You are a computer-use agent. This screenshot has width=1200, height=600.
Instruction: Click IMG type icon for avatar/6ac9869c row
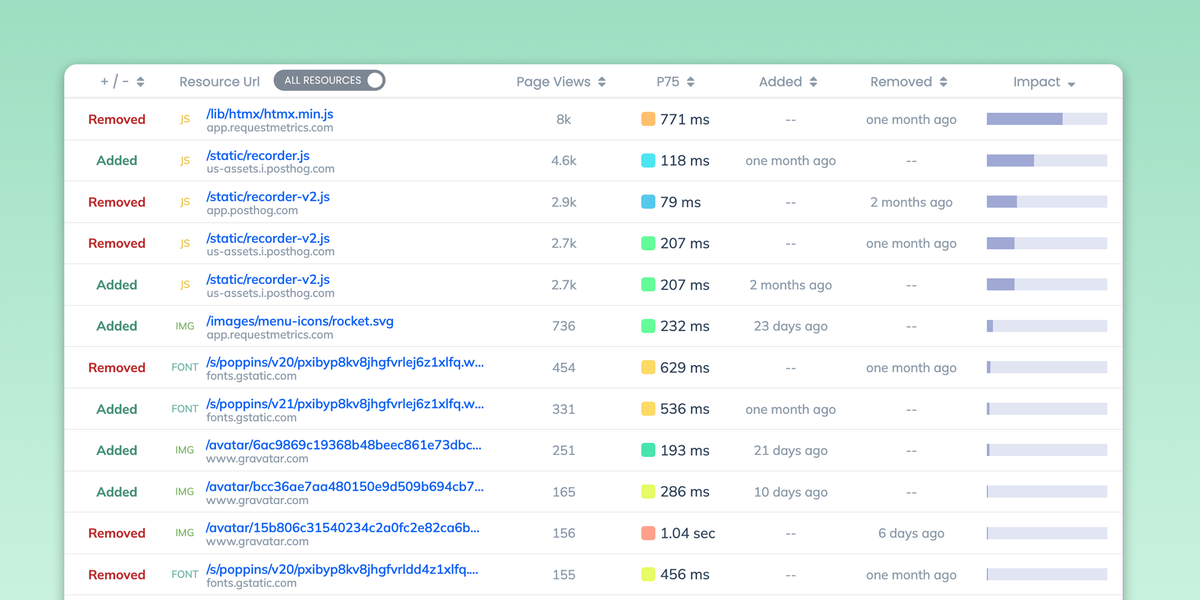point(185,451)
